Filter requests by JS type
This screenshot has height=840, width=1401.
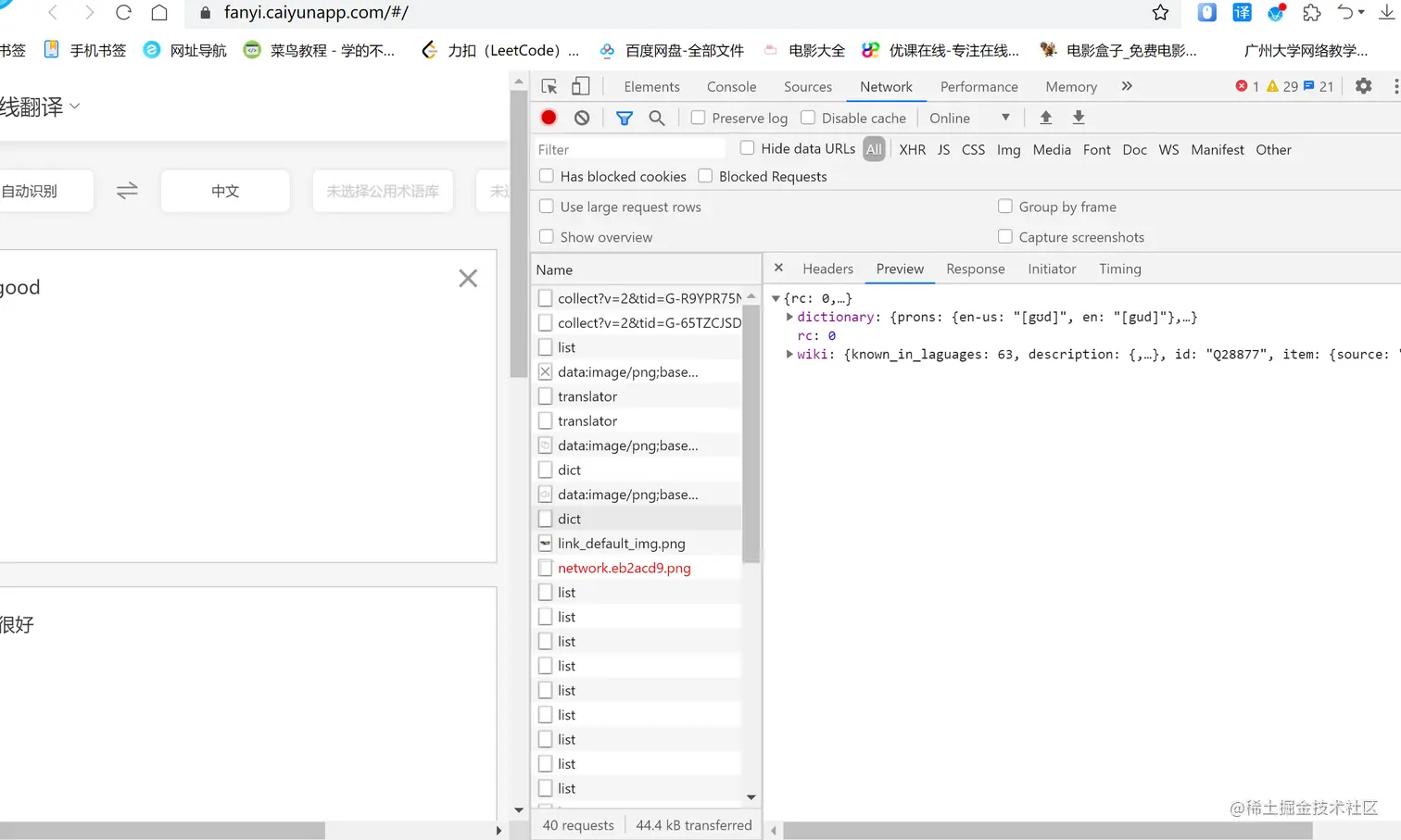(943, 149)
